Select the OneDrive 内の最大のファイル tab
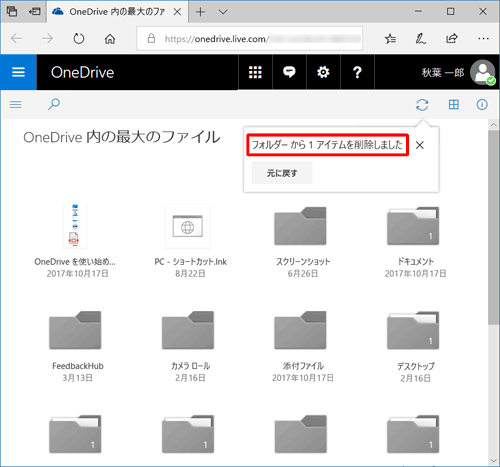This screenshot has height=467, width=500. click(x=117, y=12)
